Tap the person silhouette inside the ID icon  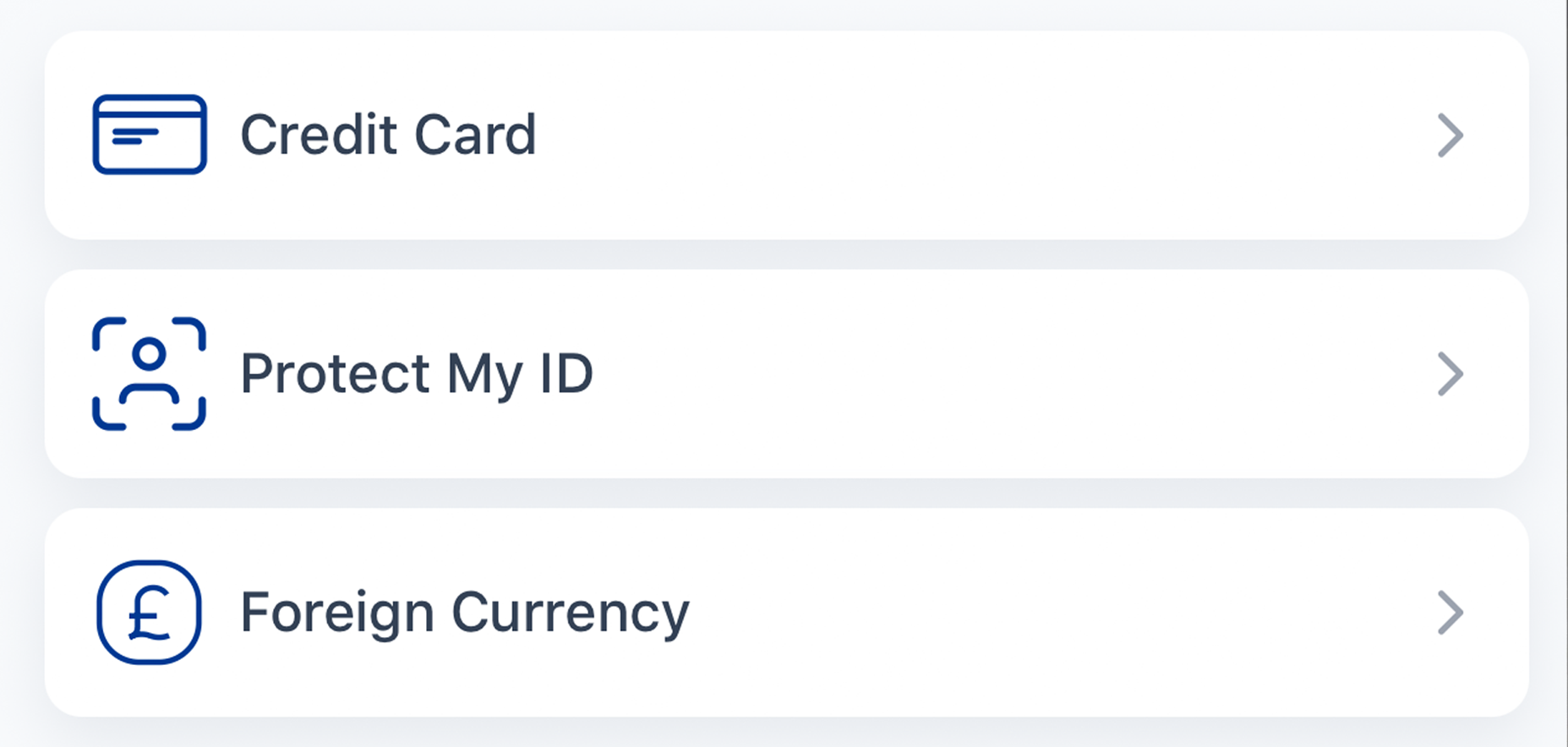[x=150, y=372]
